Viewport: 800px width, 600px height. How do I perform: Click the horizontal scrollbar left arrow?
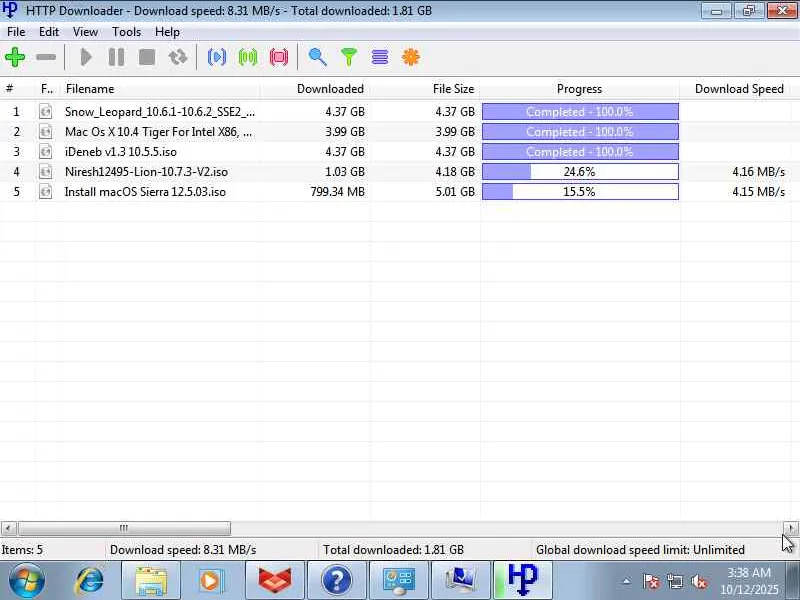[8, 528]
